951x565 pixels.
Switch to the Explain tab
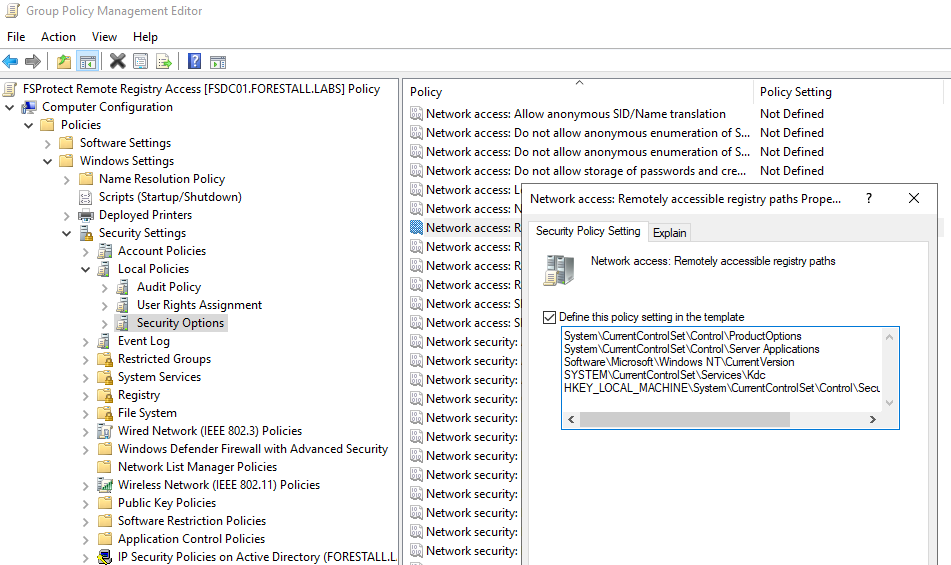[669, 232]
